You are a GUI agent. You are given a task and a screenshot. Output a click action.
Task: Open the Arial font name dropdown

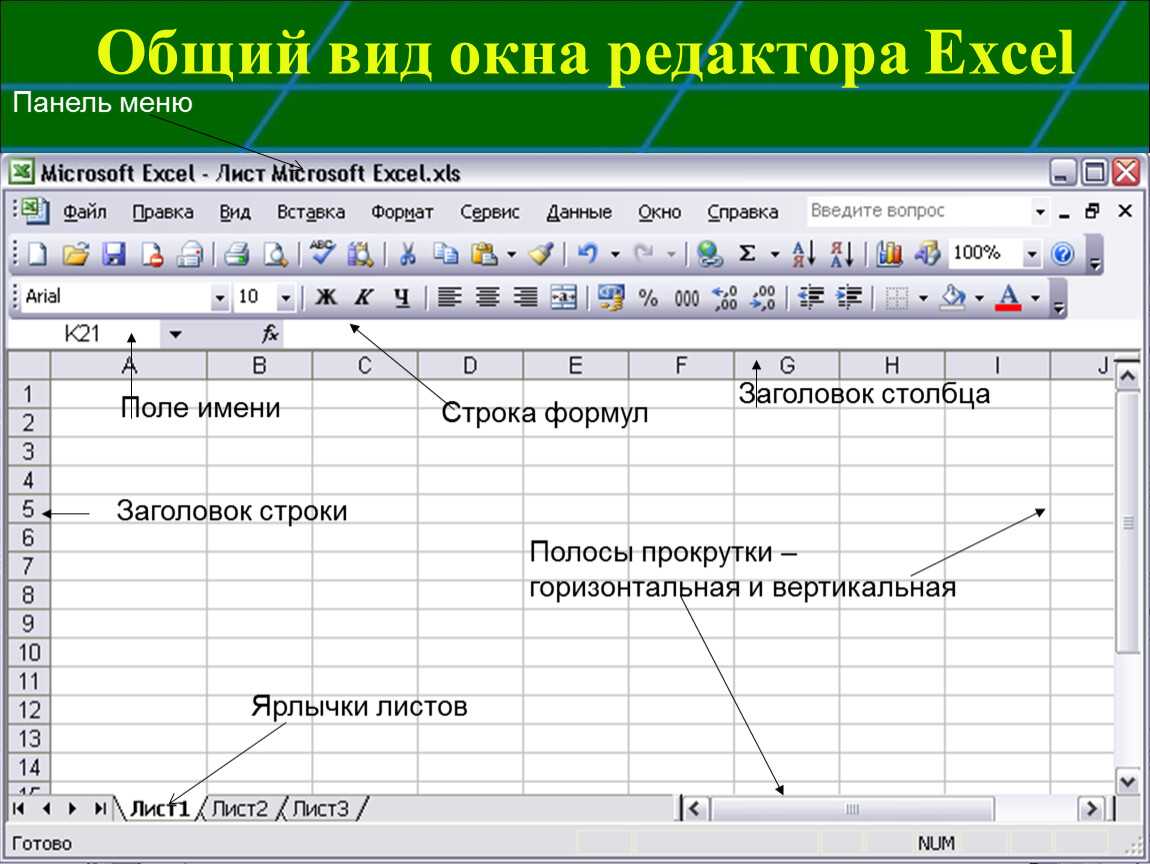coord(219,299)
